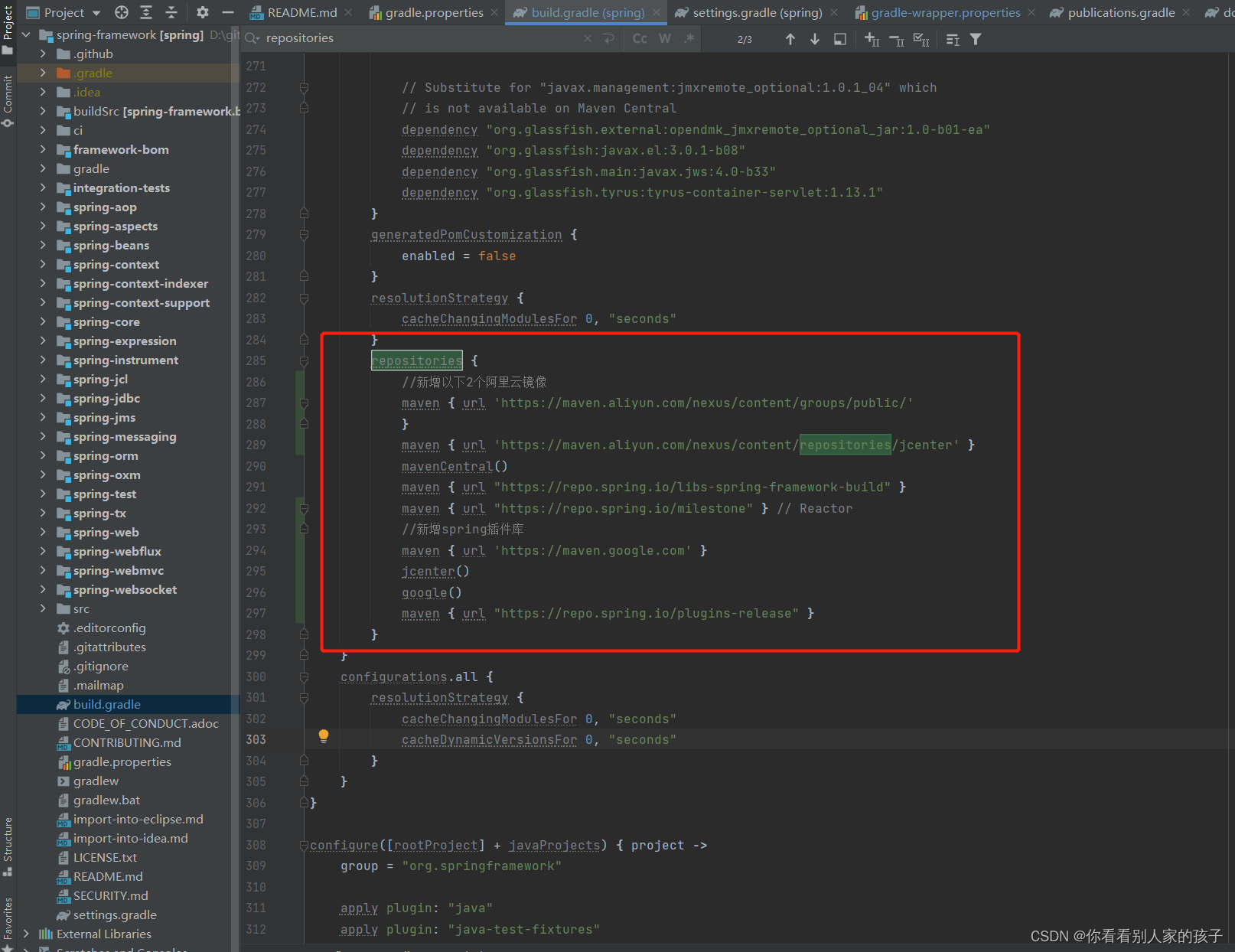Click the filter search results funnel icon
The image size is (1235, 952).
tap(976, 39)
